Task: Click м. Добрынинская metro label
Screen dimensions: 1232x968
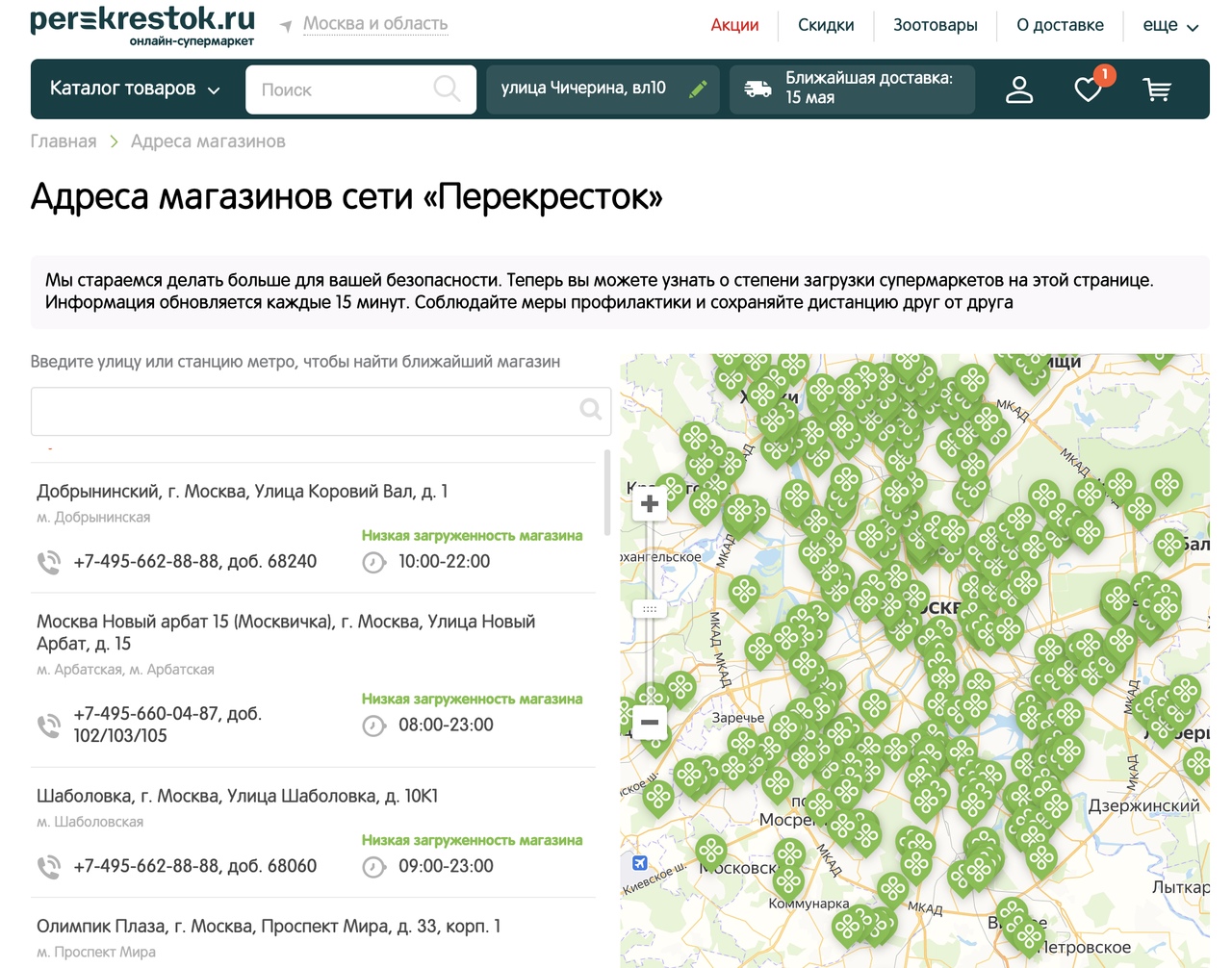Action: (x=93, y=518)
